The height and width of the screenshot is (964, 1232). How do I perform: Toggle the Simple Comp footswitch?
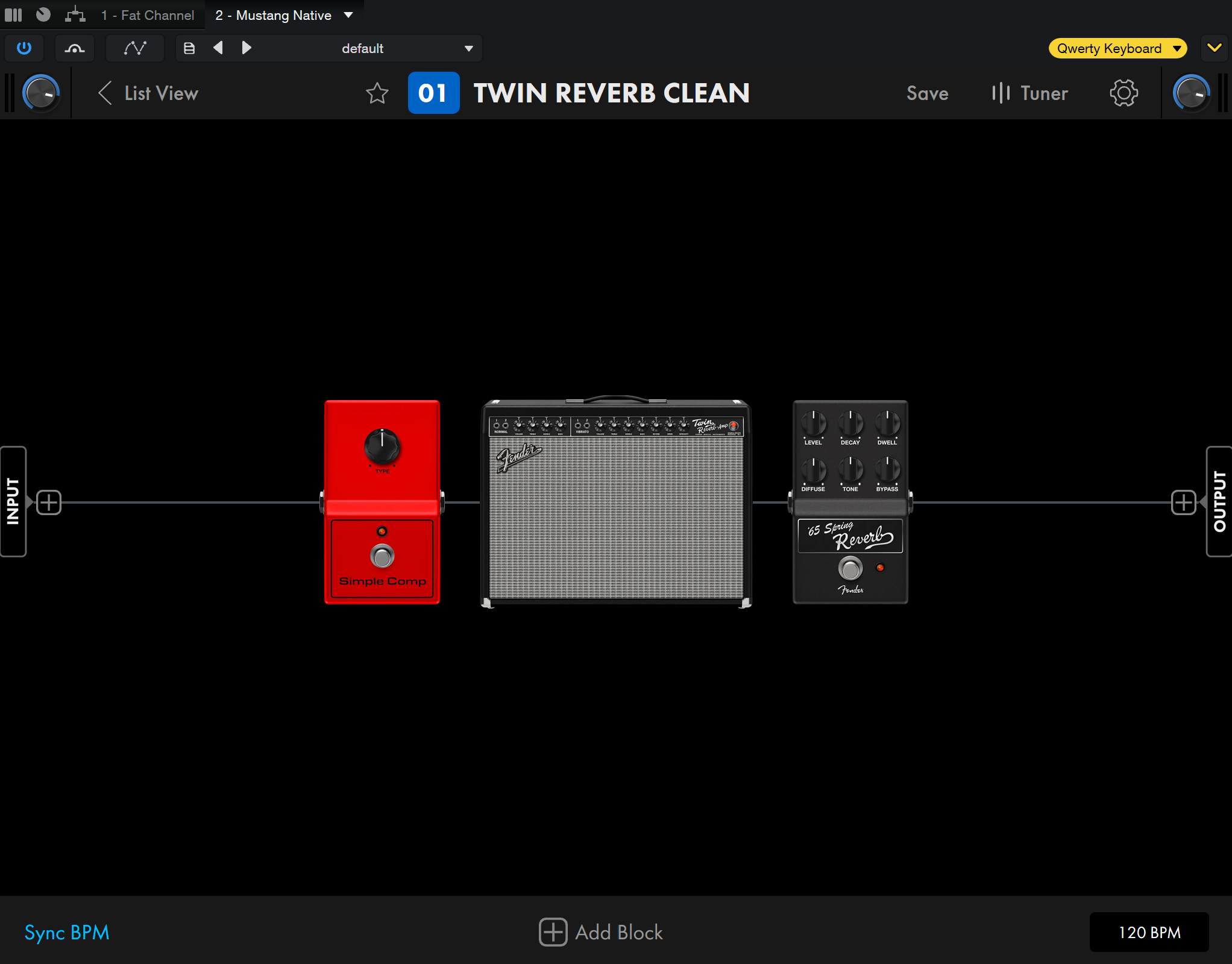pos(382,556)
